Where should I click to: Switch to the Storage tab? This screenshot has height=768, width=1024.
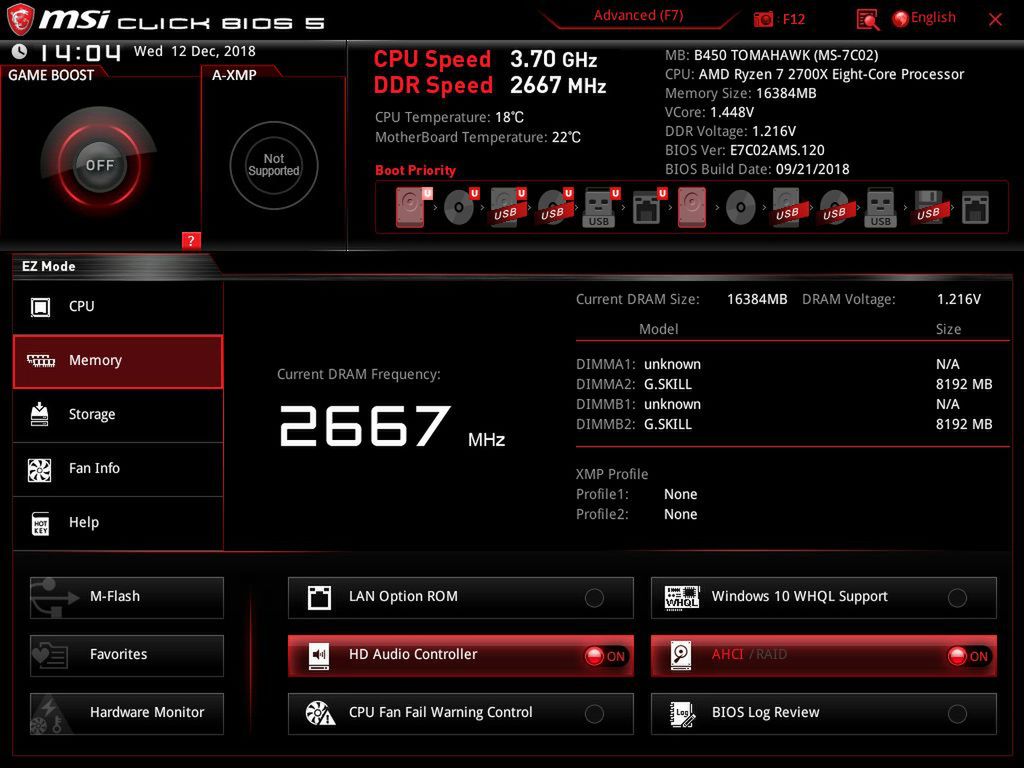[x=118, y=415]
